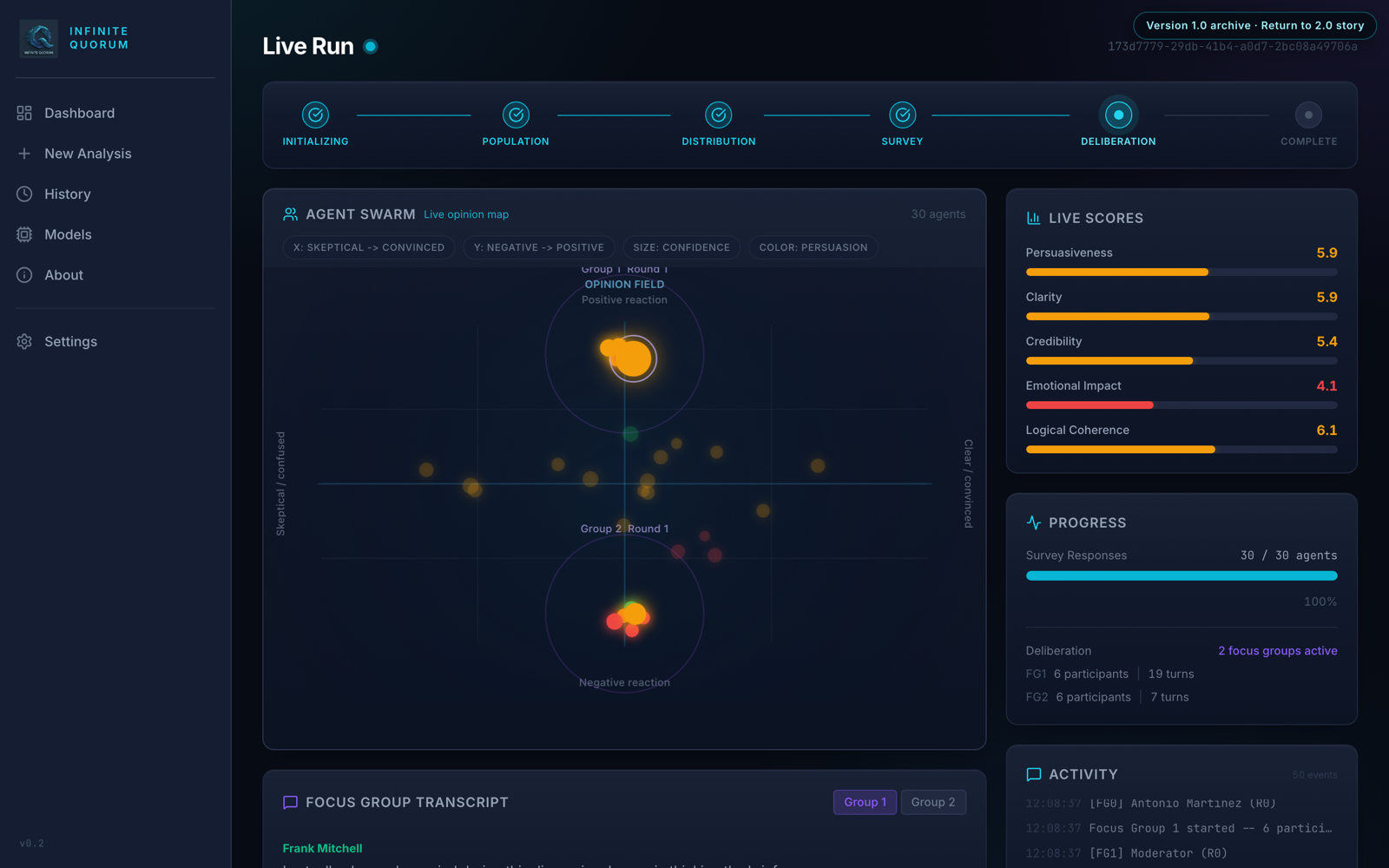Click the Activity chat bubble icon
This screenshot has width=1389, height=868.
[x=1033, y=774]
